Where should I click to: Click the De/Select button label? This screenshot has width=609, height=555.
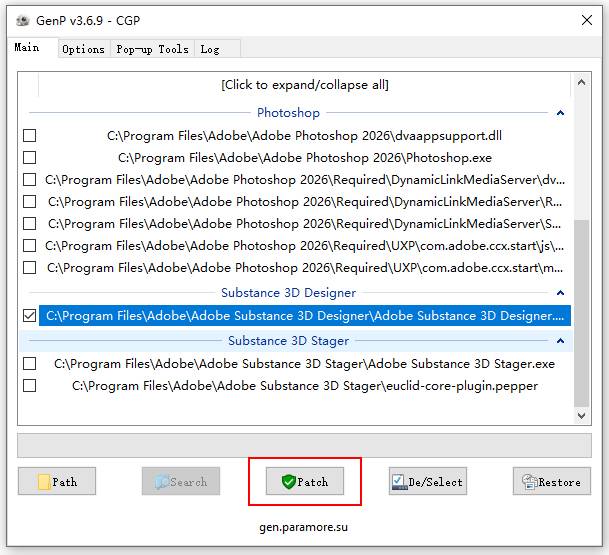pyautogui.click(x=435, y=482)
